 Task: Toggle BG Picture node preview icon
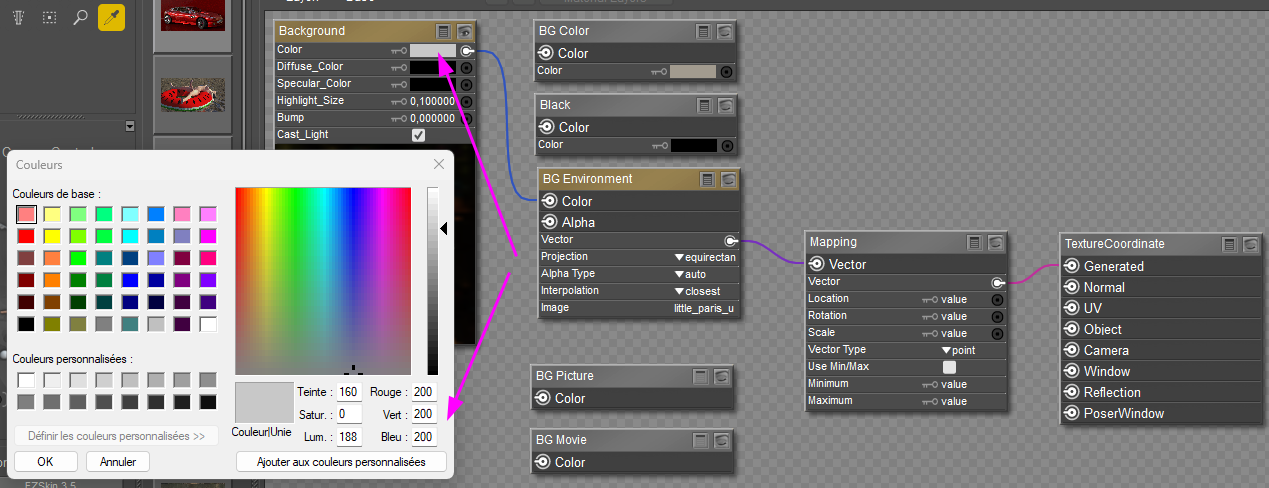(723, 376)
